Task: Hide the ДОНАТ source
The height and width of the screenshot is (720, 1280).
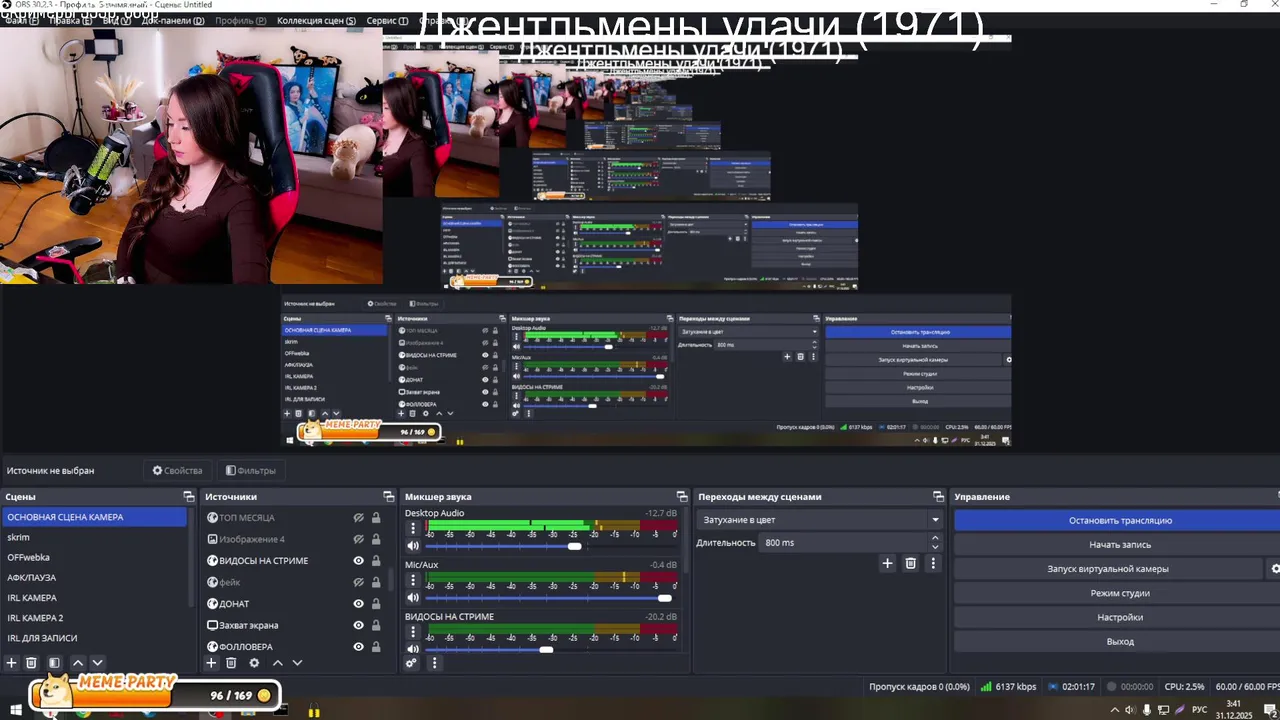Action: point(358,604)
